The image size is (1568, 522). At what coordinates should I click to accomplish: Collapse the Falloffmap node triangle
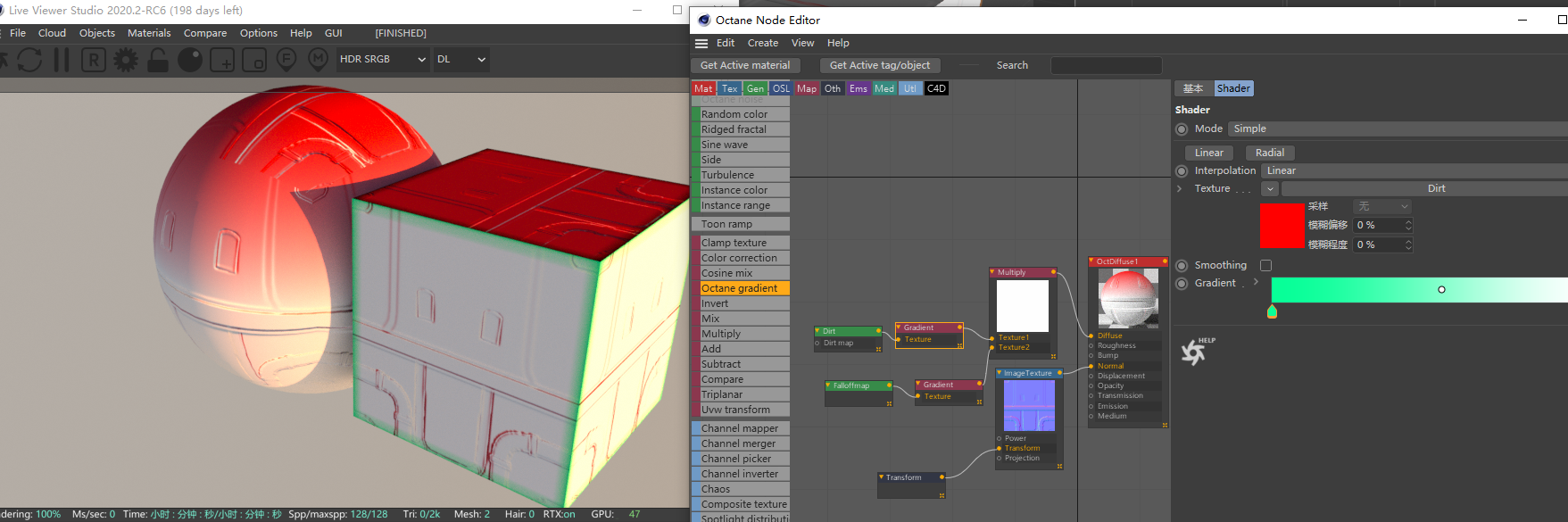coord(829,385)
